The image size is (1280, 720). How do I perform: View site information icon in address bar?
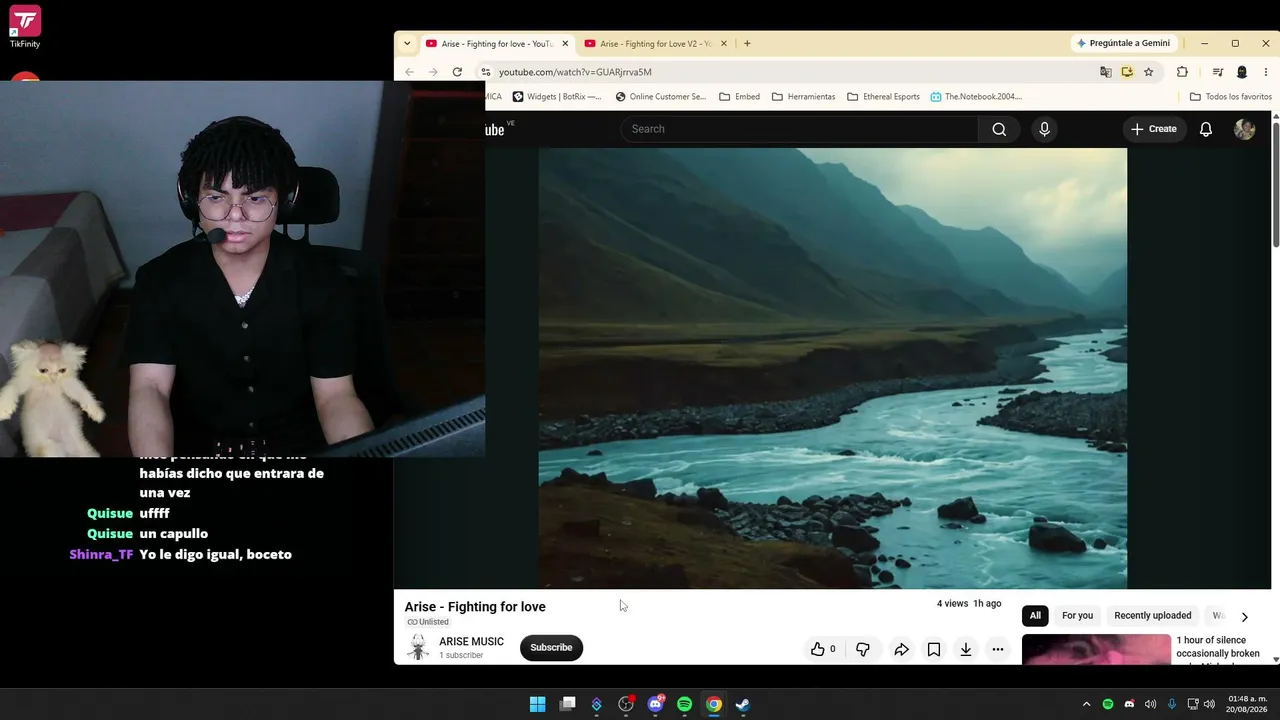point(485,72)
